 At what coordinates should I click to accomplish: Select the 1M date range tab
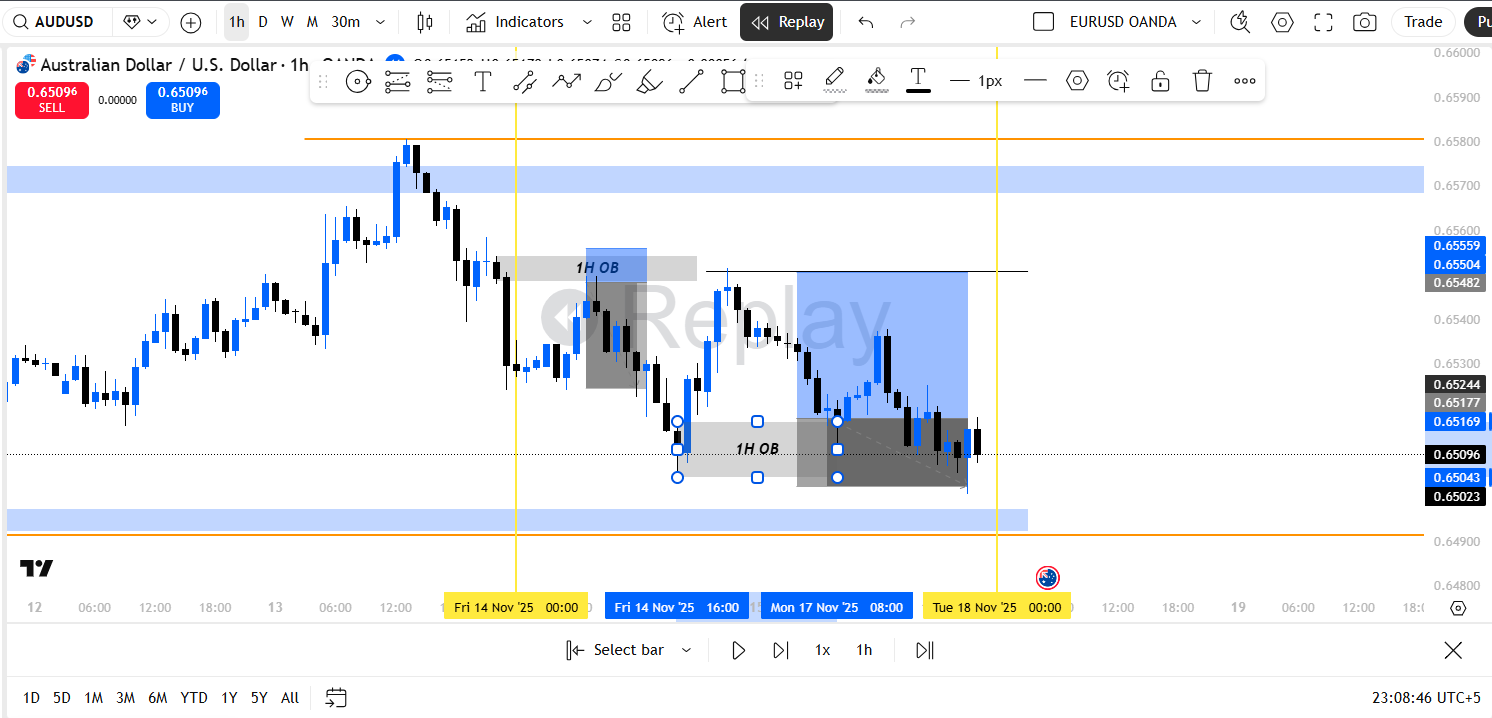93,698
